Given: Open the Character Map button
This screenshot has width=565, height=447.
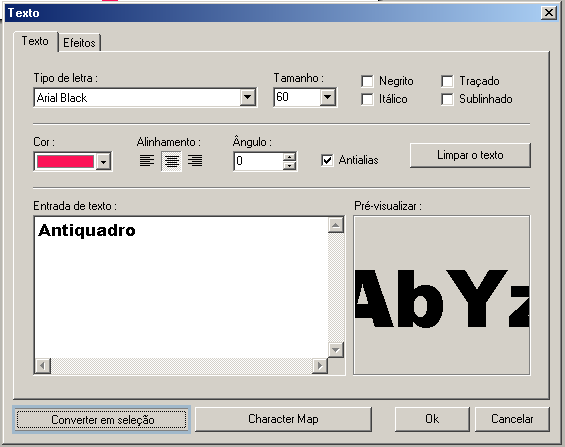Looking at the screenshot, I should tap(283, 419).
